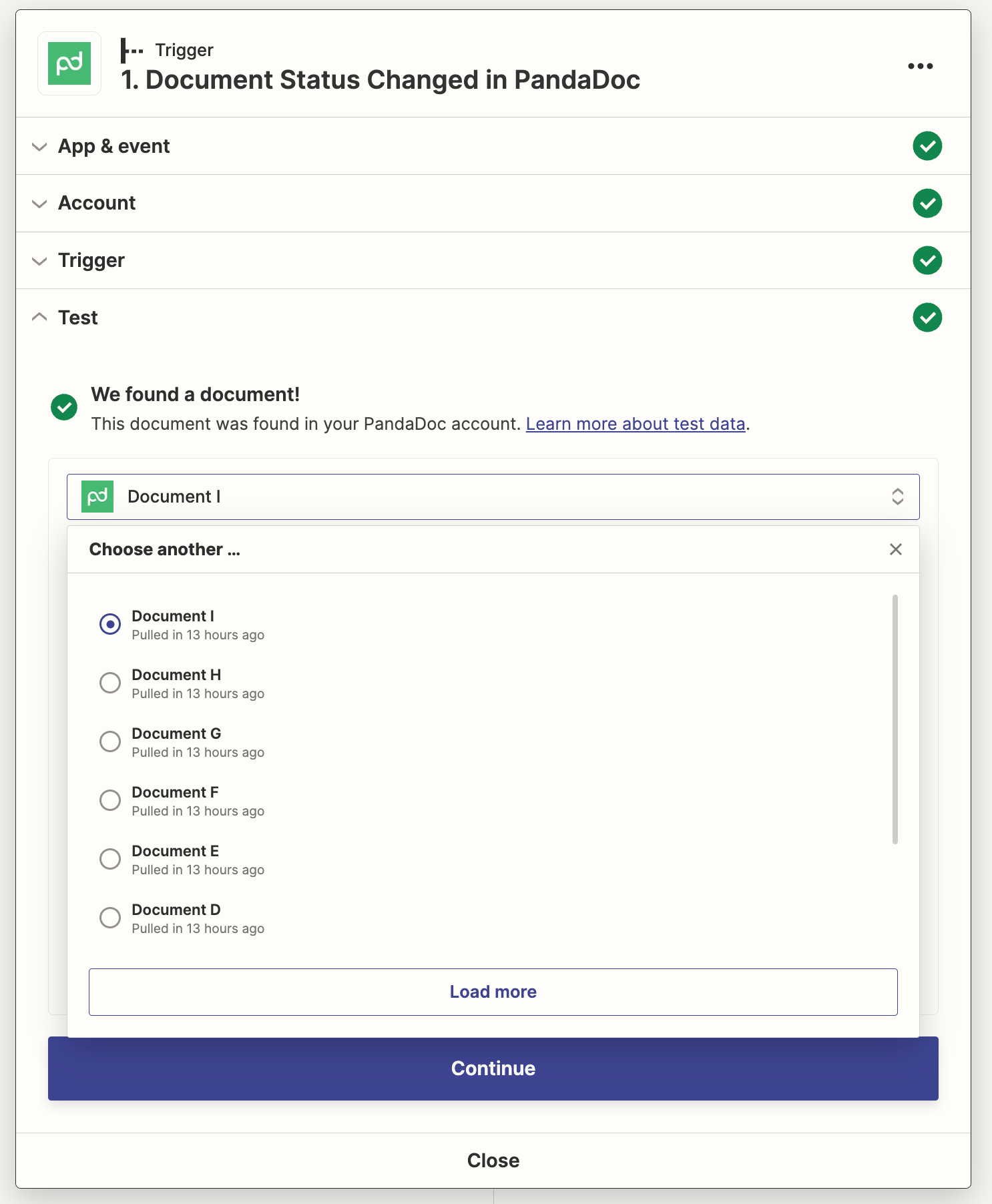Click the trigger step icon beside Trigger label
The image size is (992, 1204).
132,51
